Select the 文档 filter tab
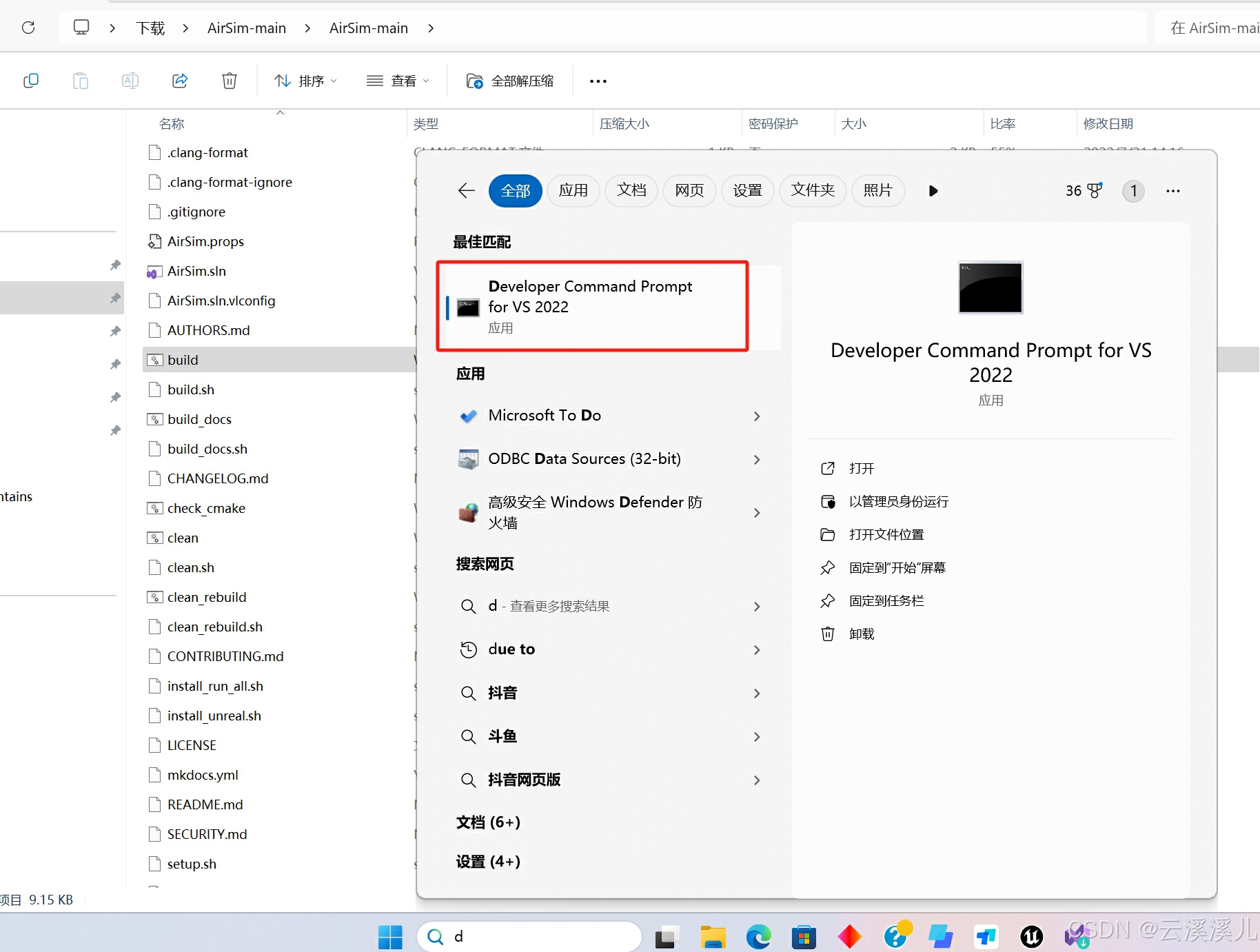Screen dimensions: 1260x952 click(x=631, y=190)
